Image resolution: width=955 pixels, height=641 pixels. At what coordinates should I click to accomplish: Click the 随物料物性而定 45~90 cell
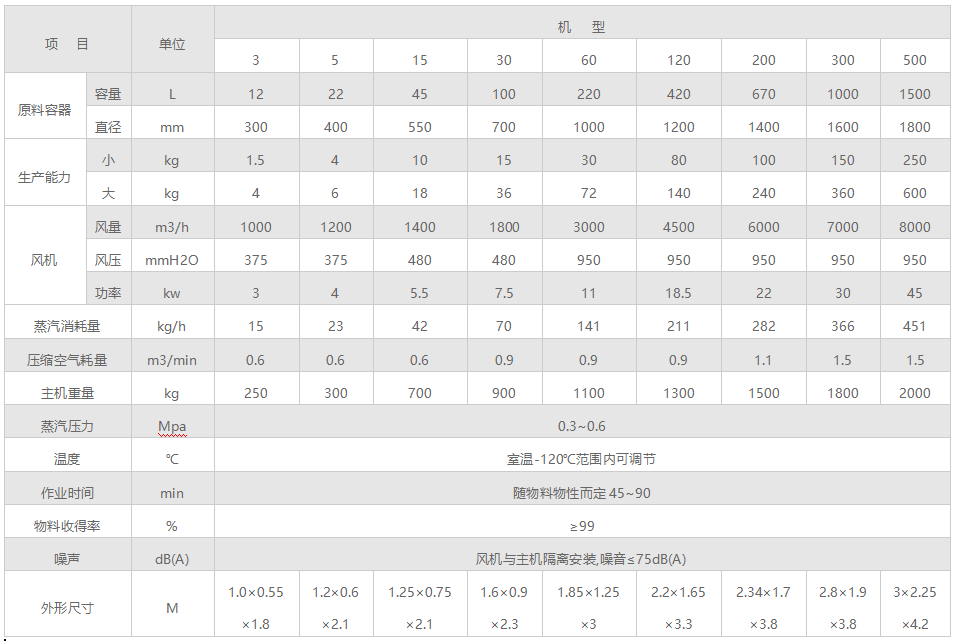(x=581, y=493)
